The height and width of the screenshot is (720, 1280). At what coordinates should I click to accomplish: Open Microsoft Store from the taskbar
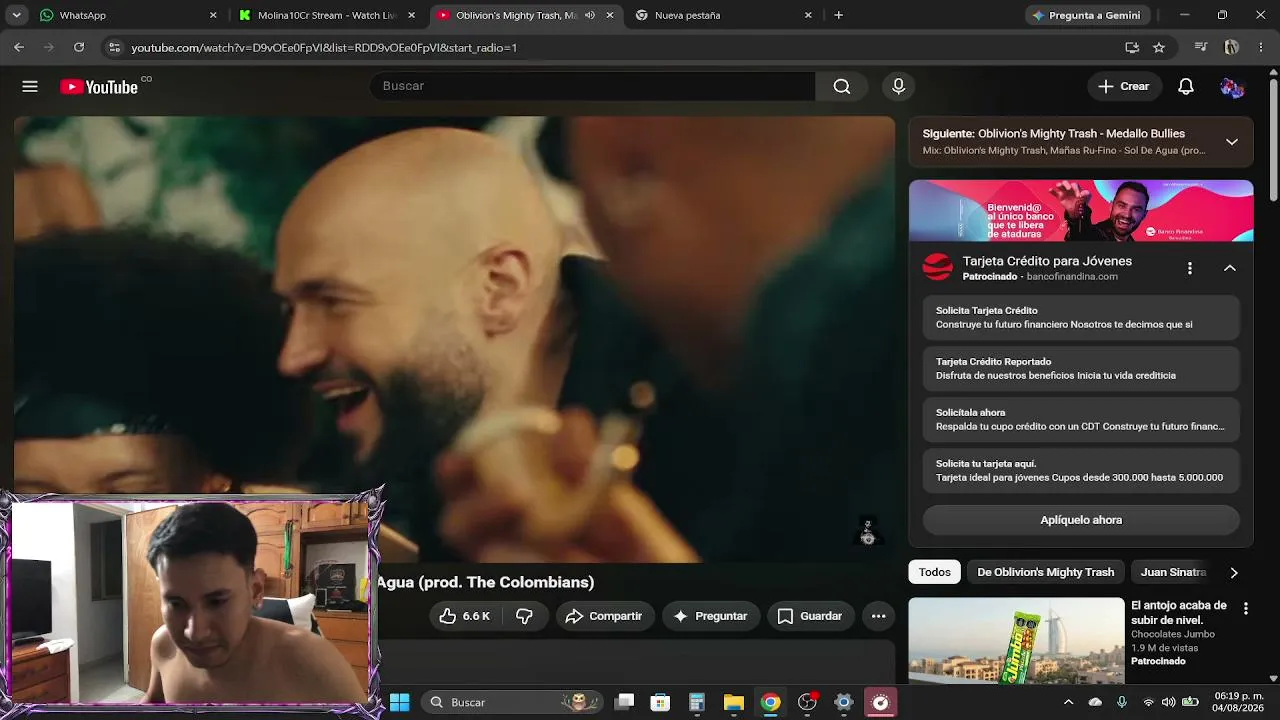[x=660, y=702]
